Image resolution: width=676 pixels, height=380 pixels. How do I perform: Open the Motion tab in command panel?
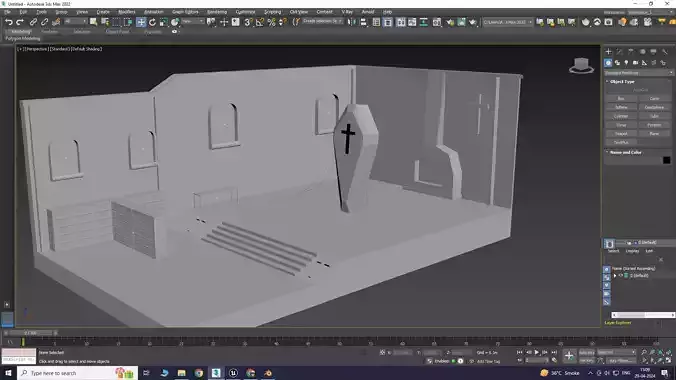pos(642,52)
